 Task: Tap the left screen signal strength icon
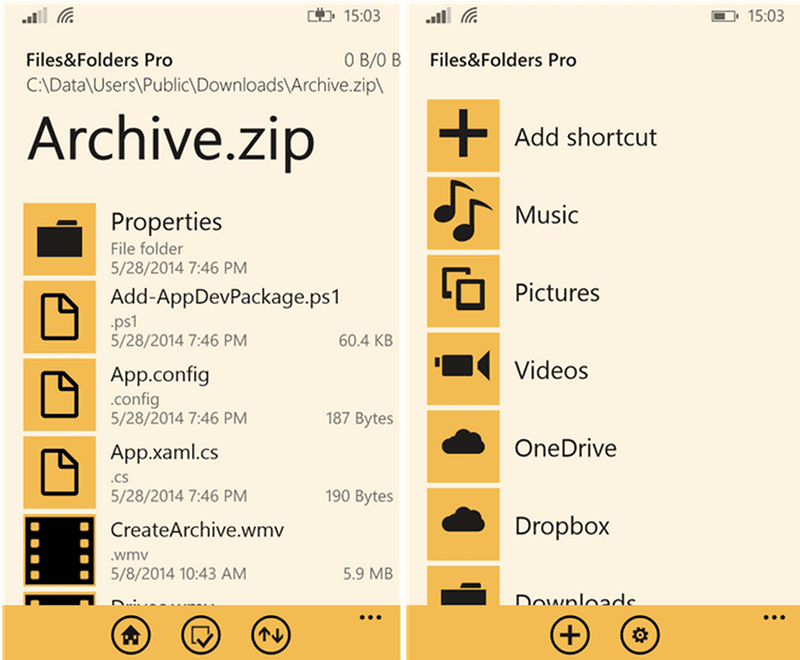click(x=34, y=16)
